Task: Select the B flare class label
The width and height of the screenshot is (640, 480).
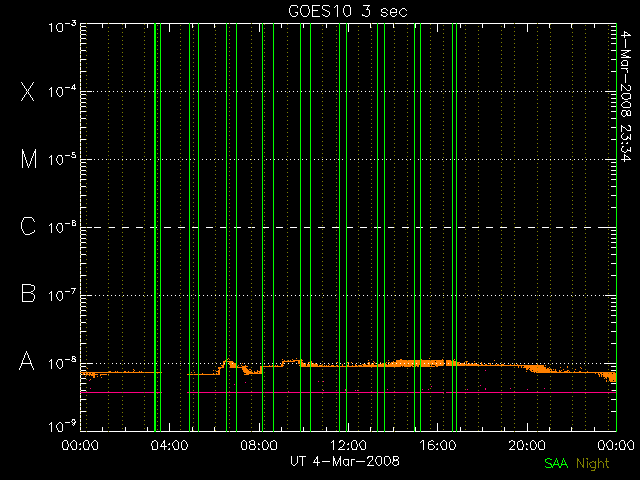Action: click(28, 293)
